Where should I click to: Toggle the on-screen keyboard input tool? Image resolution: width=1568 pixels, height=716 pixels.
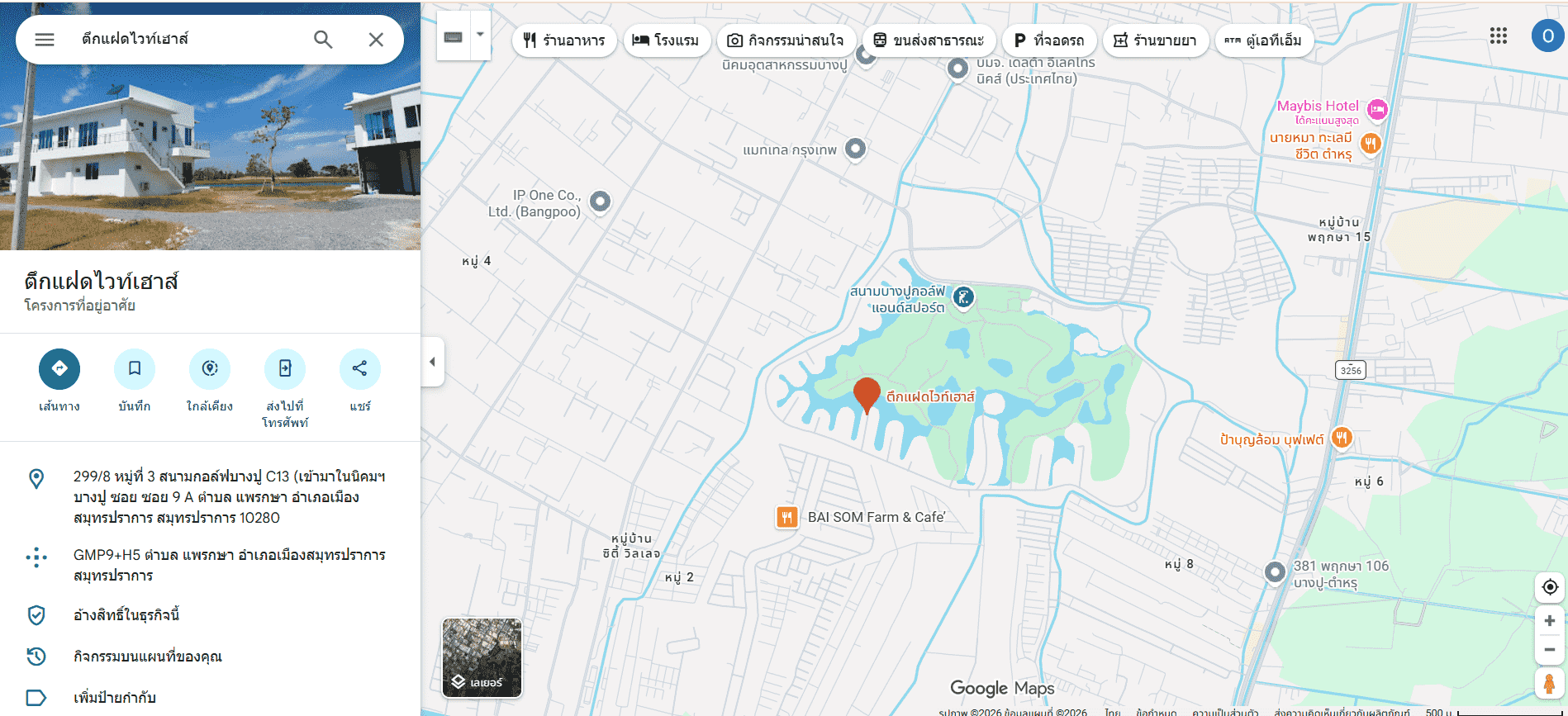[454, 36]
